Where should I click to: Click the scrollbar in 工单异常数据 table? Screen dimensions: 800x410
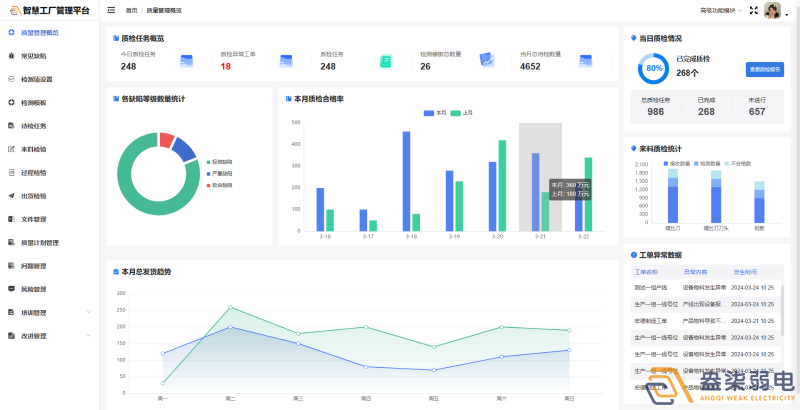(782, 311)
